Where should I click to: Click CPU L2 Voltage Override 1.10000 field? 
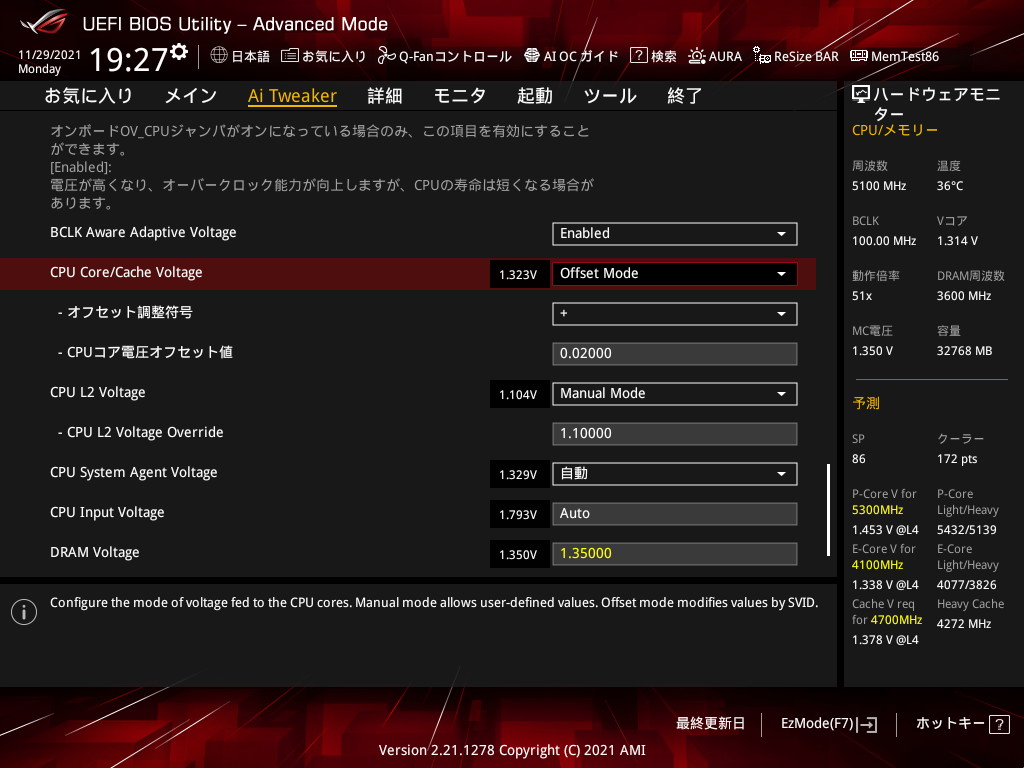click(675, 434)
